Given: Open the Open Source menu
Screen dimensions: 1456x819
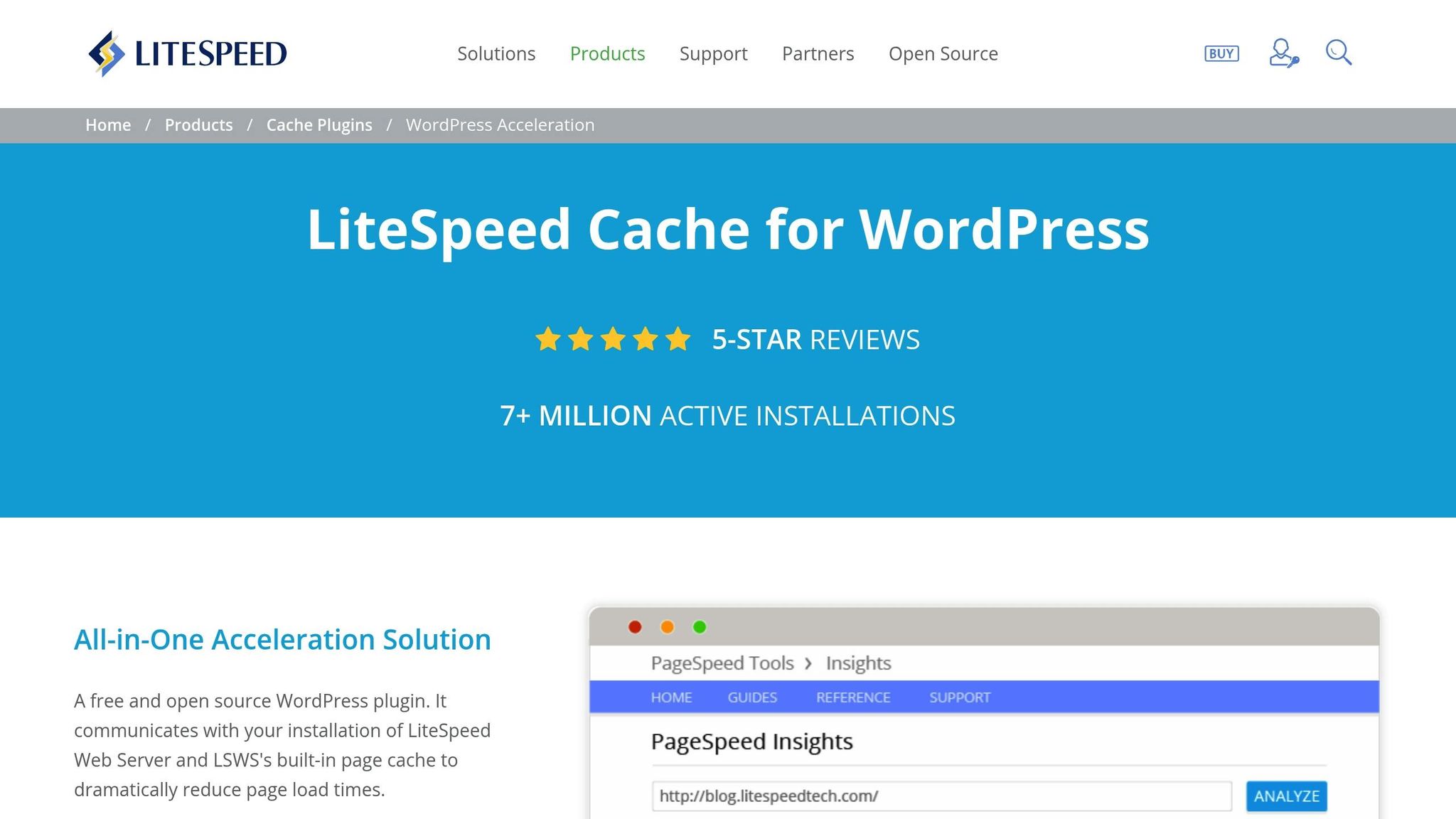Looking at the screenshot, I should (943, 53).
